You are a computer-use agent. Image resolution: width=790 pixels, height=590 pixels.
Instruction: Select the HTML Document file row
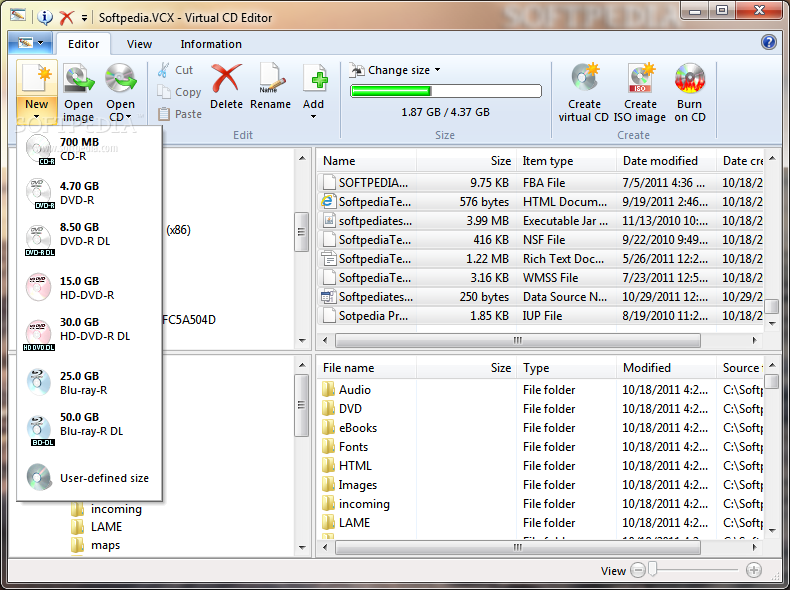point(541,202)
